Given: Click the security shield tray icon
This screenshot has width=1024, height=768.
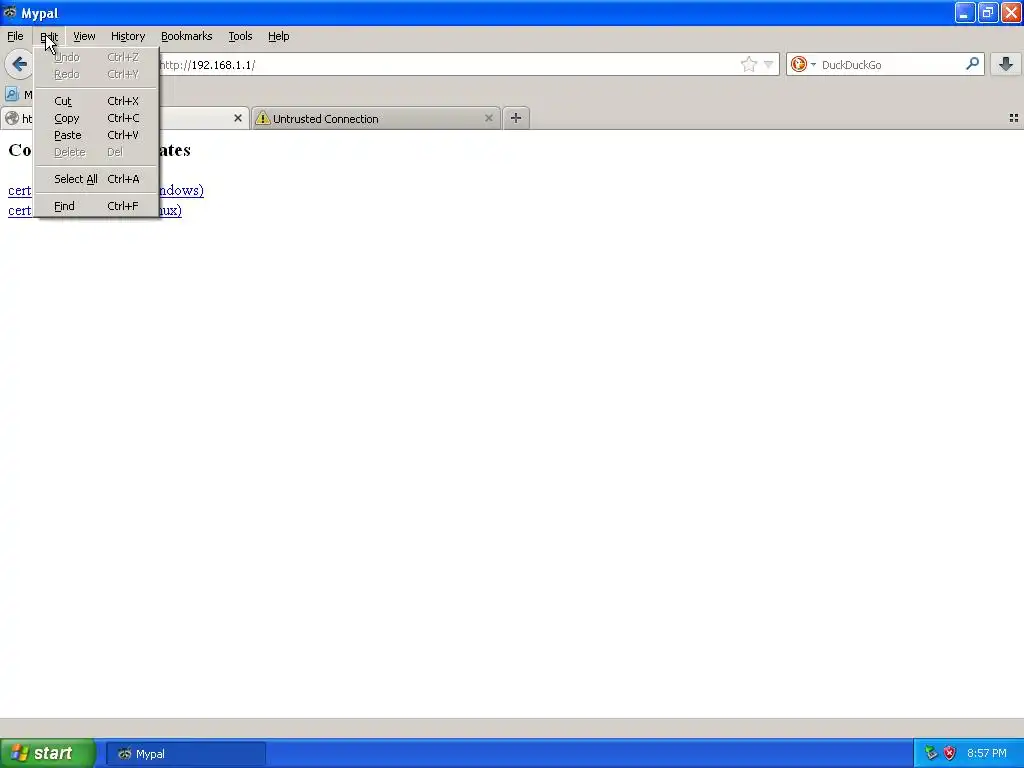Looking at the screenshot, I should pos(950,754).
